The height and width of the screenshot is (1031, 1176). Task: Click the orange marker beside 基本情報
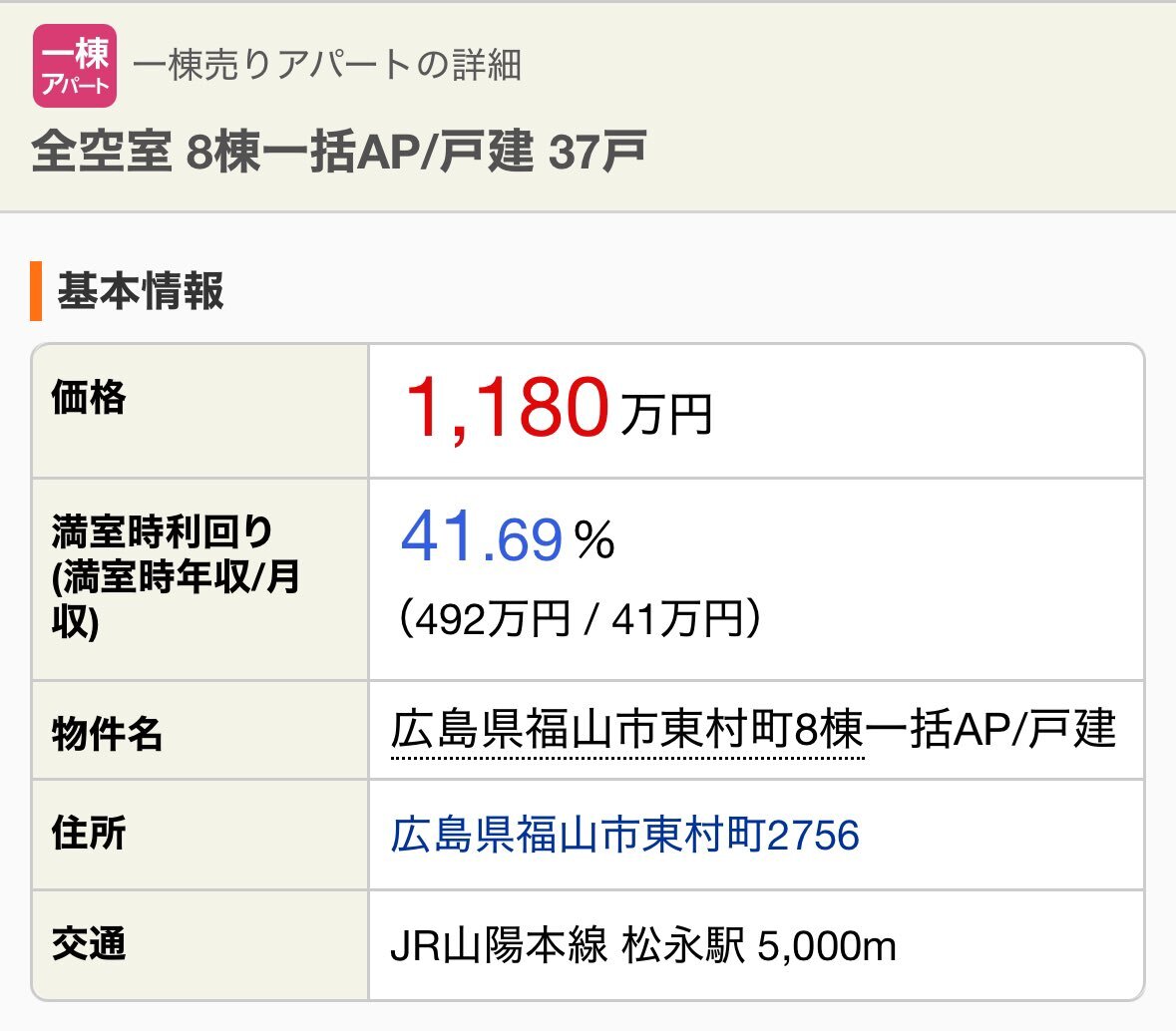click(36, 291)
